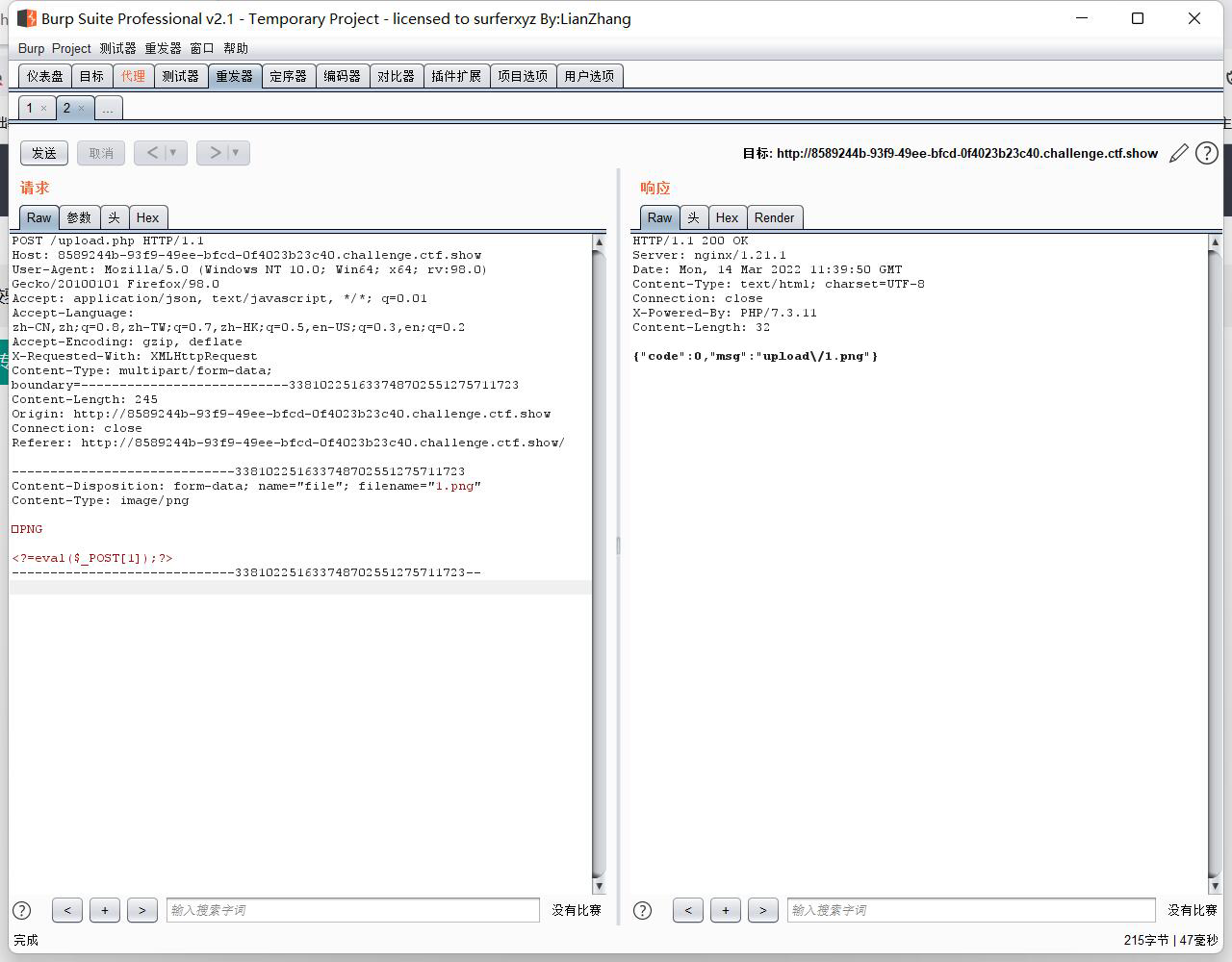1232x962 pixels.
Task: Click the 发送 send button
Action: (44, 153)
